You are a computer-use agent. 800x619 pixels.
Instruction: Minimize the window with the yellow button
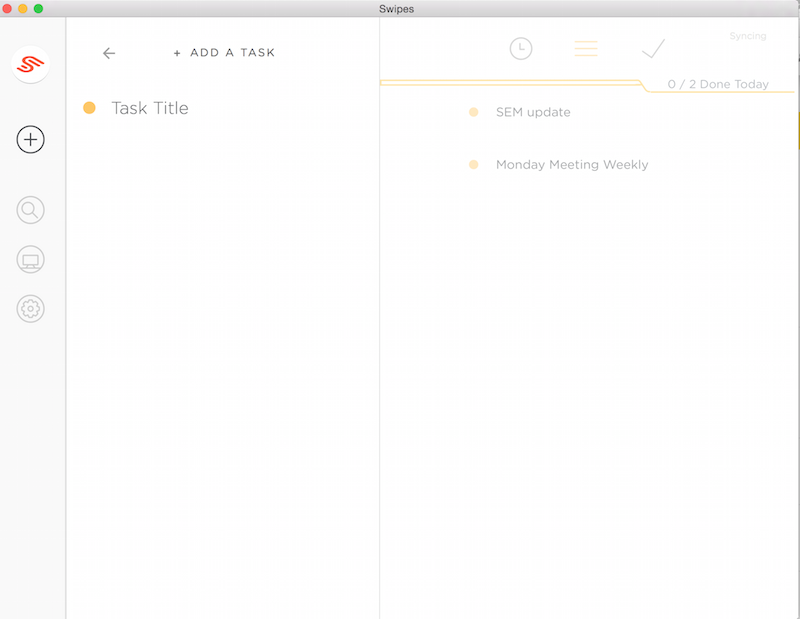pos(22,9)
